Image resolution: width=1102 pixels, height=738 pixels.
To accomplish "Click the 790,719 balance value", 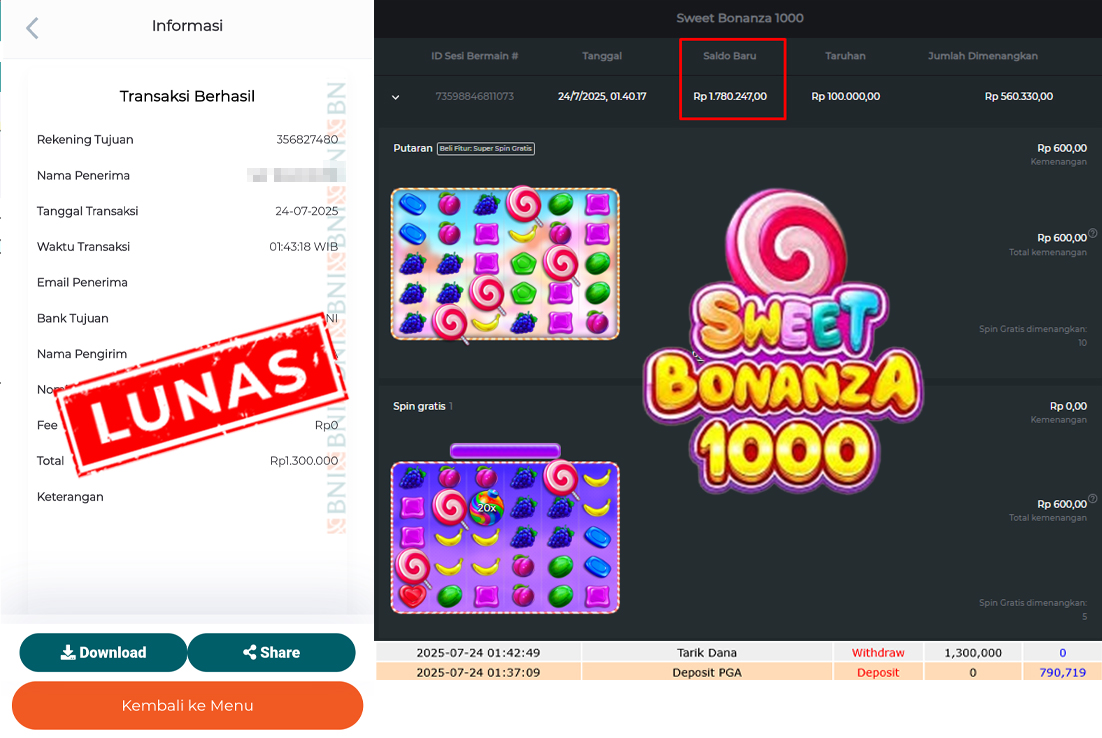I will 1062,672.
